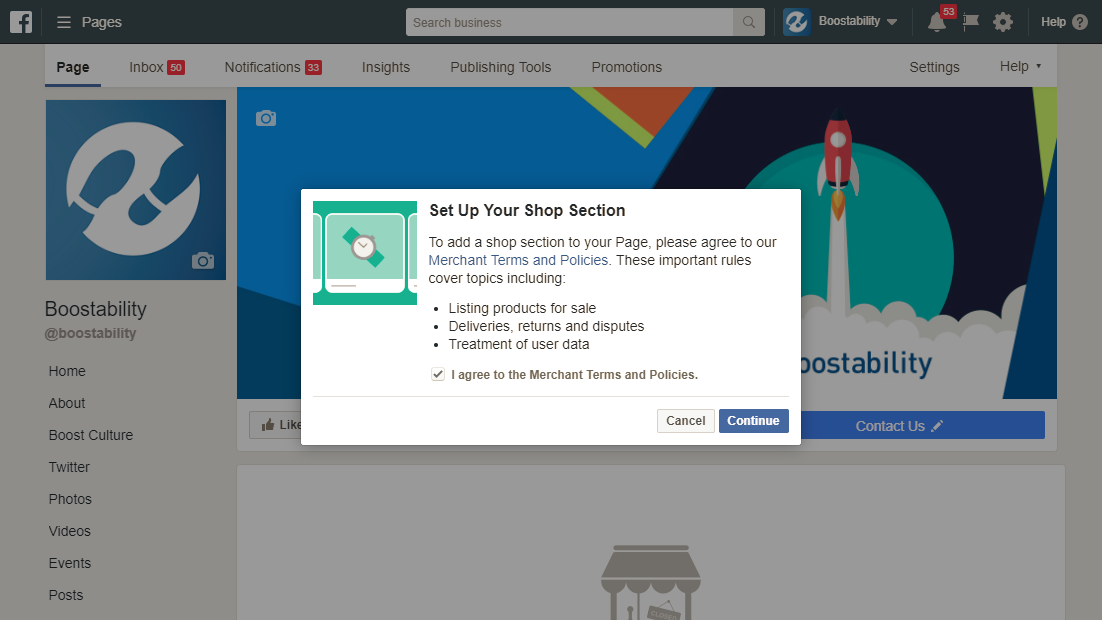Click into the Search business field
The height and width of the screenshot is (620, 1102).
[569, 22]
